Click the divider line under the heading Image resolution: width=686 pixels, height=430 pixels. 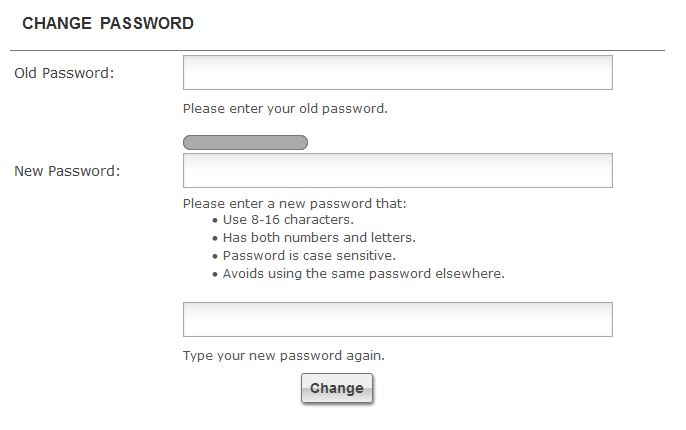(x=337, y=50)
